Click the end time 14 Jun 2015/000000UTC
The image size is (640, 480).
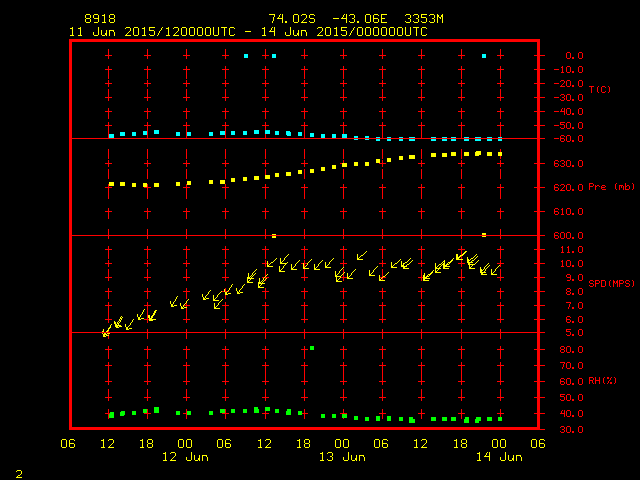344,32
